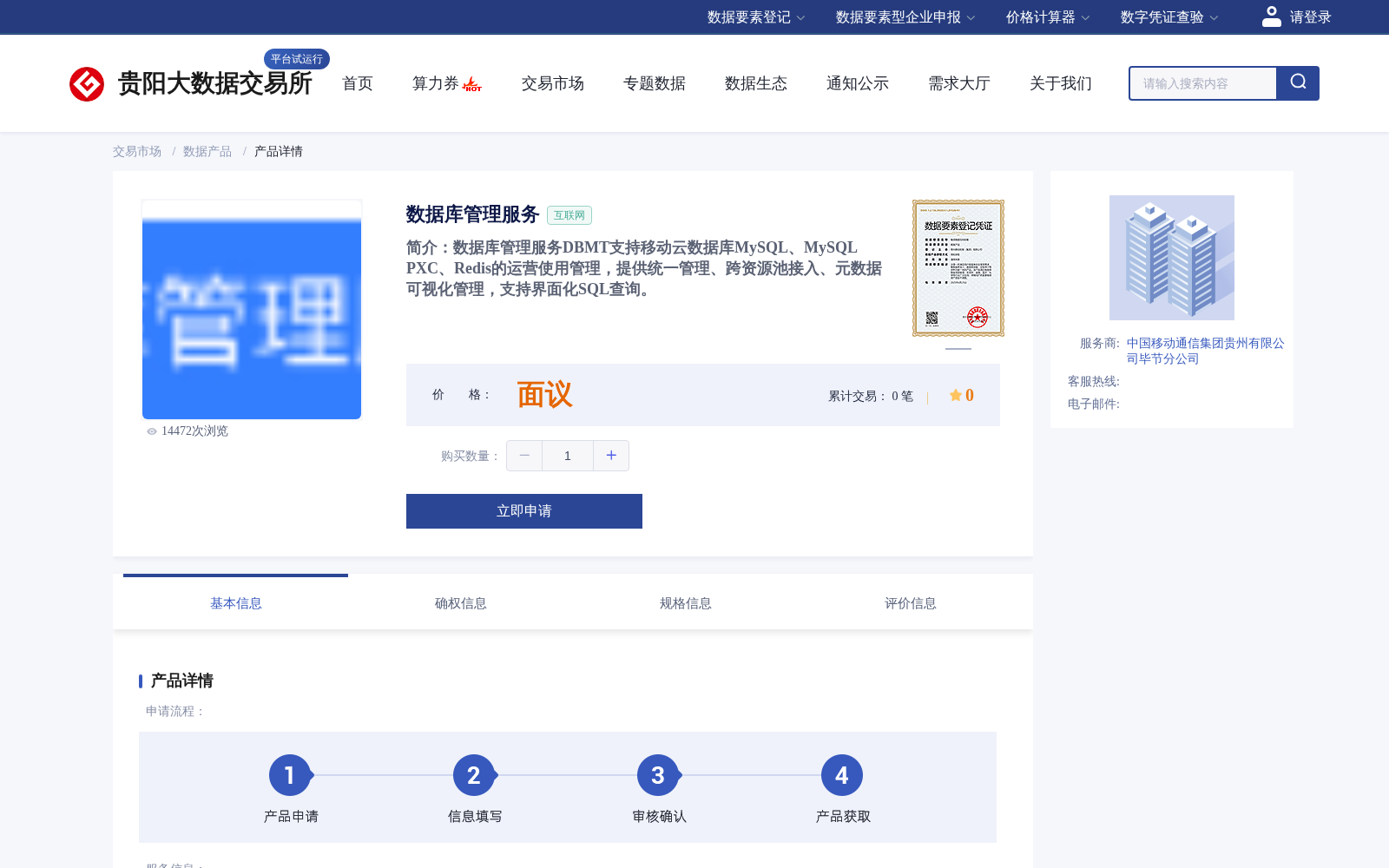Click the 面议 price text
Screen dimensions: 1389x868
(544, 395)
